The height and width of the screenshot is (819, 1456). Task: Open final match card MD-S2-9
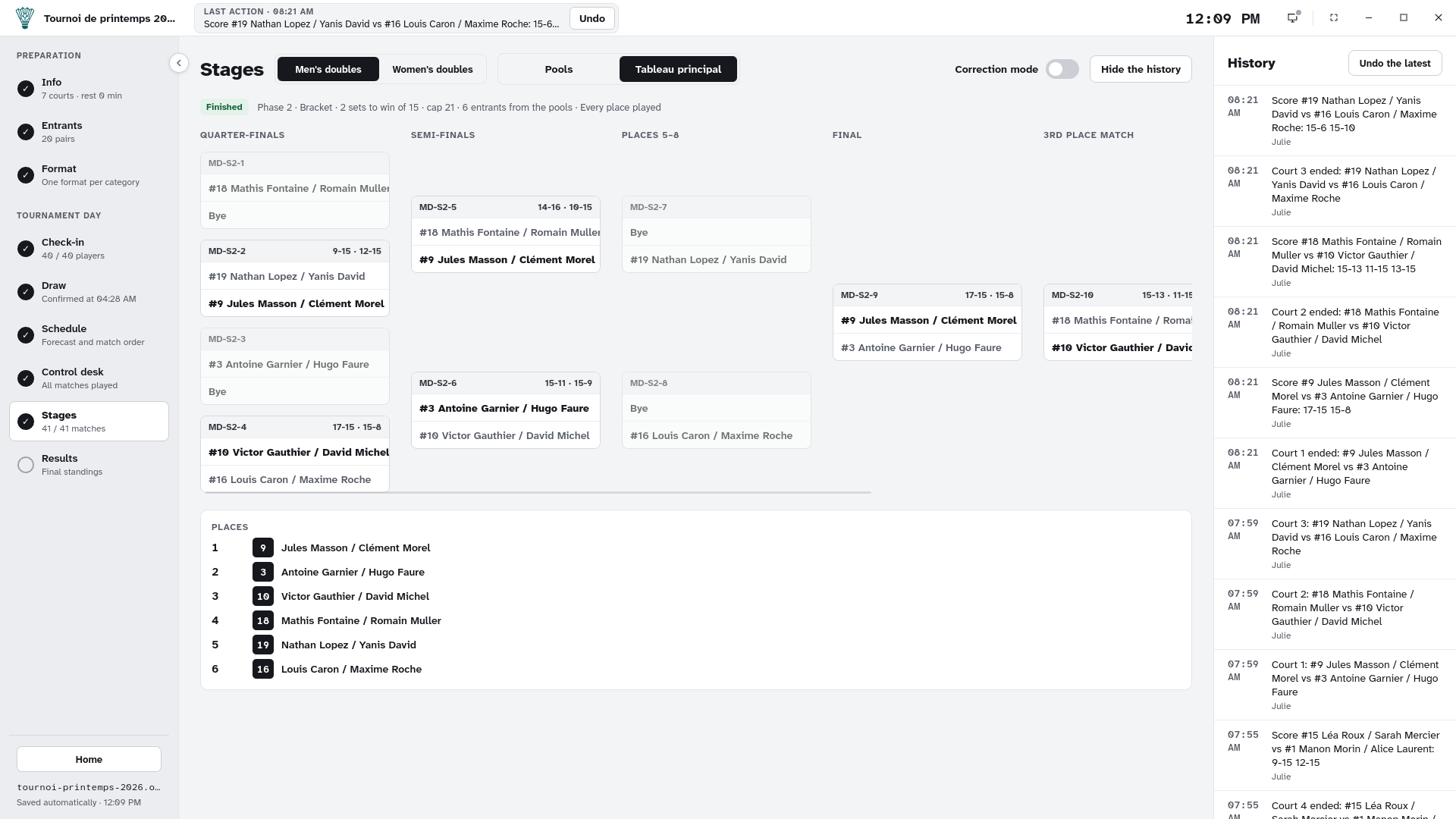coord(927,322)
